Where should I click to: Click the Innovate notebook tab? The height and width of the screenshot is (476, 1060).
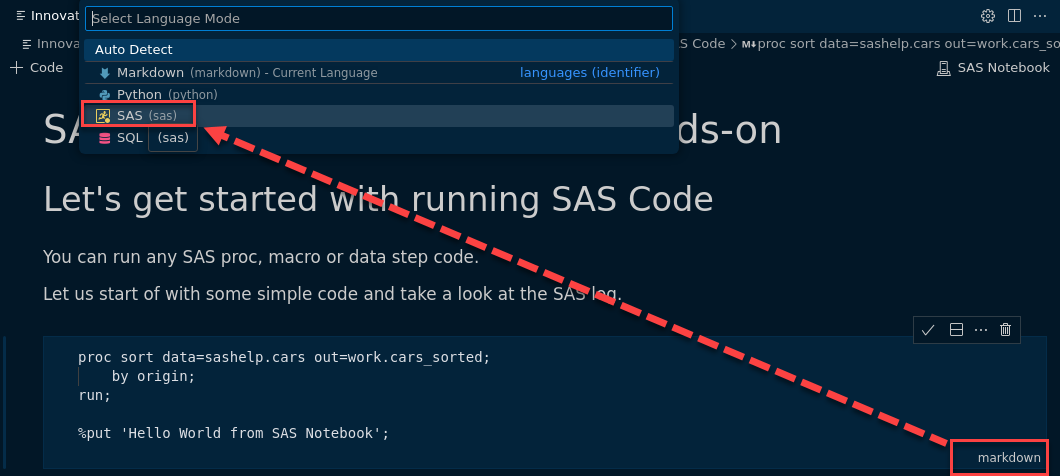[x=47, y=16]
